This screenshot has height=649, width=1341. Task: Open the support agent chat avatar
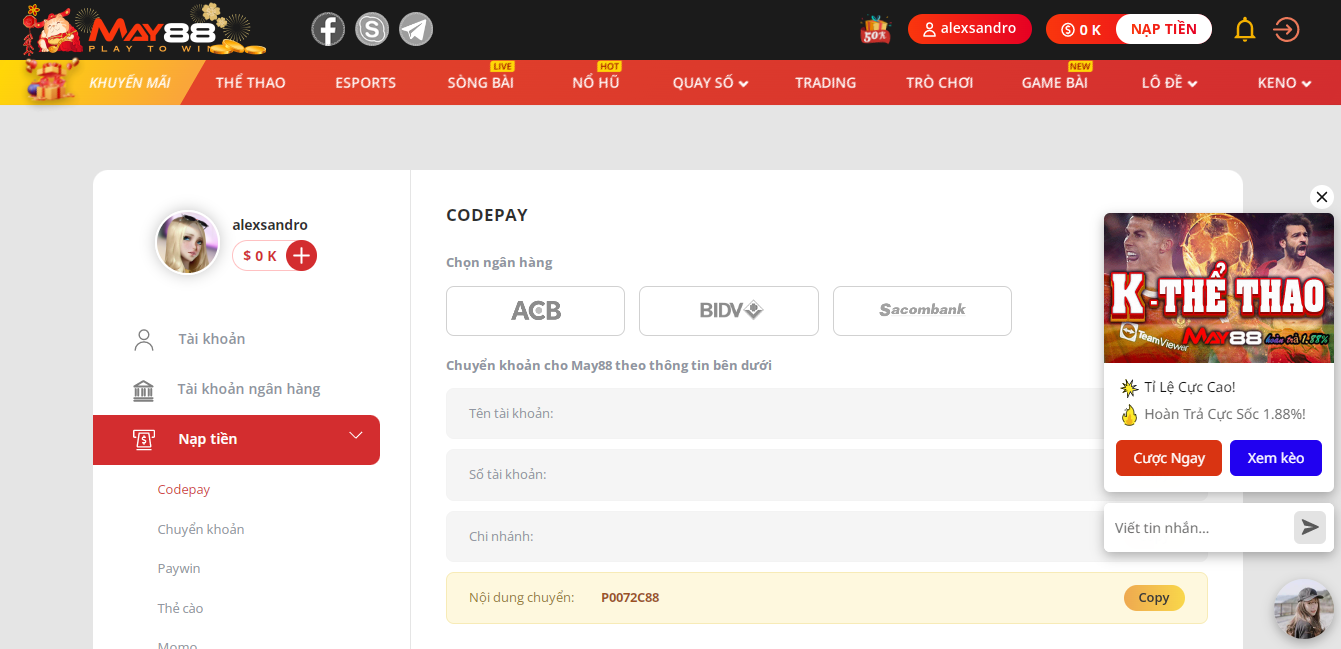point(1304,609)
